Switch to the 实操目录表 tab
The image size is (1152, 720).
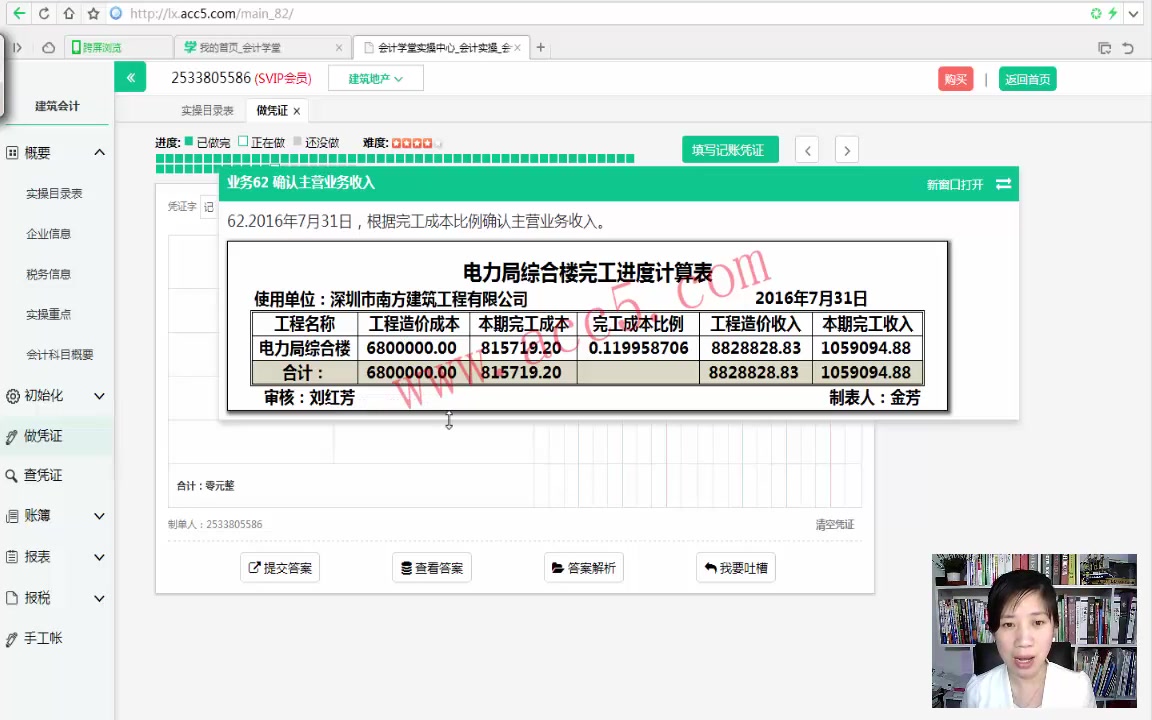click(206, 110)
